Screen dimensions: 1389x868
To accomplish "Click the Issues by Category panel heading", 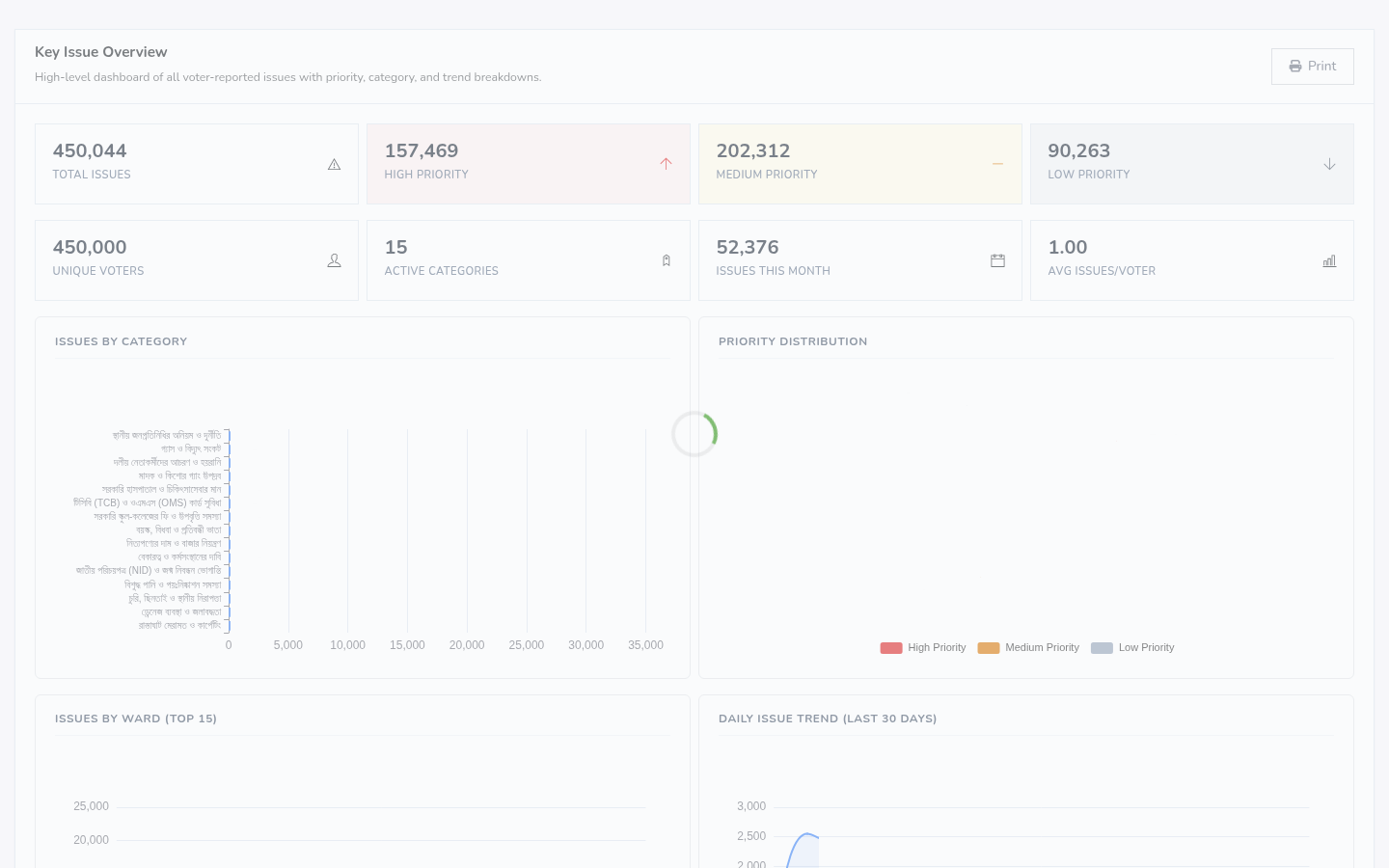I will (x=122, y=341).
